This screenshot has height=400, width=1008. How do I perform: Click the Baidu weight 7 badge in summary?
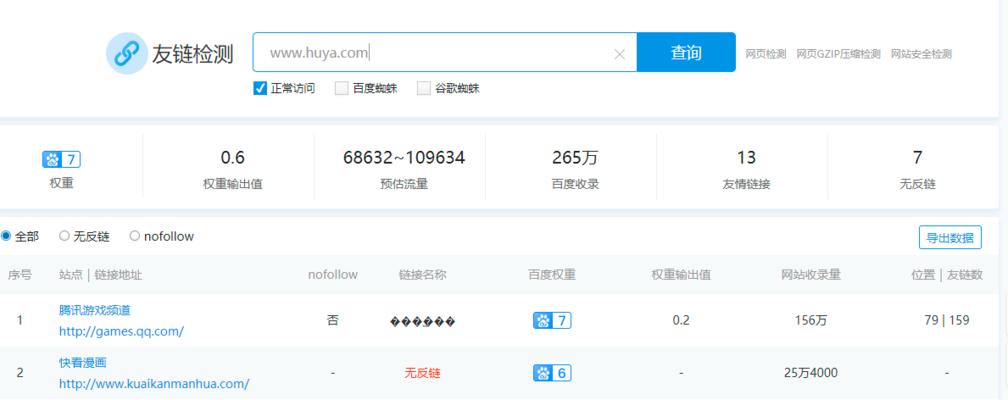coord(62,159)
